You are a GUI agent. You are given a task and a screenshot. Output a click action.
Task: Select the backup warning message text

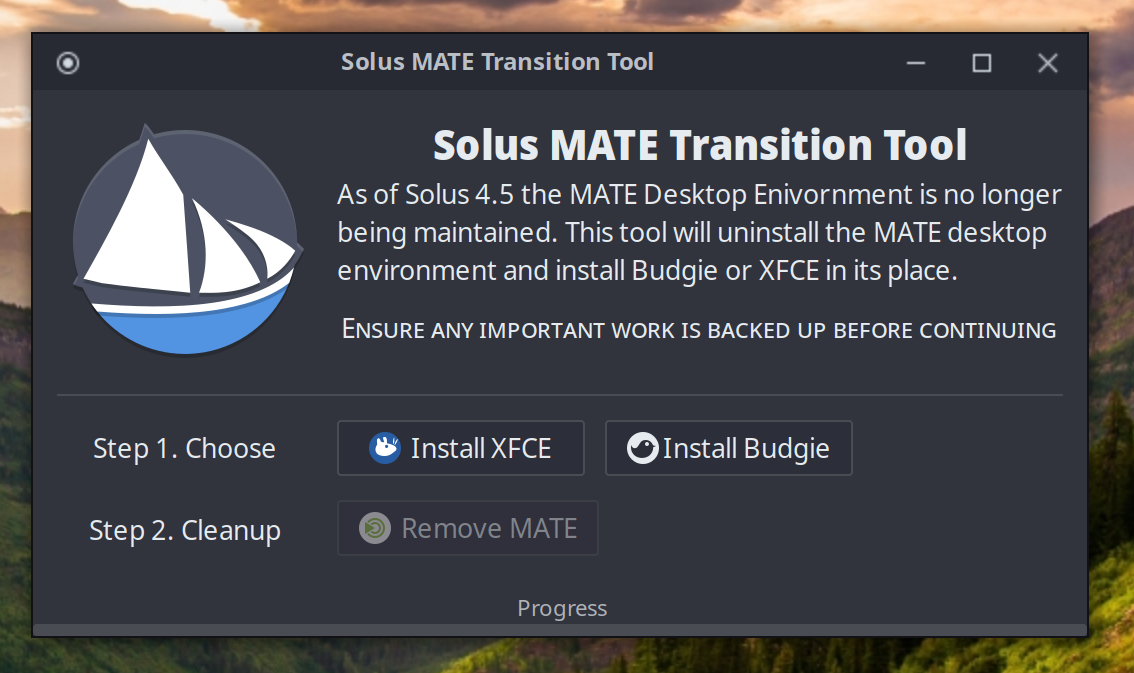pos(699,329)
